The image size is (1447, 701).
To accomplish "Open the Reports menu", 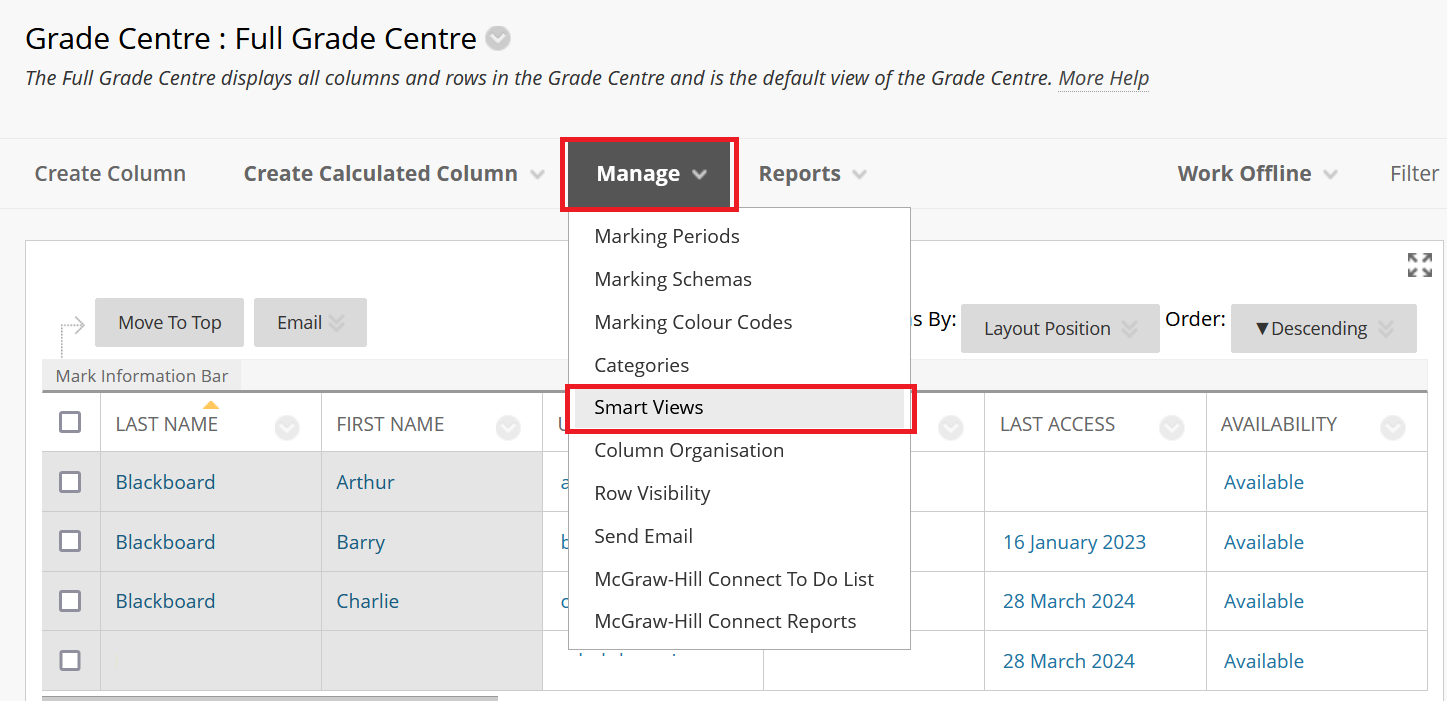I will [811, 174].
